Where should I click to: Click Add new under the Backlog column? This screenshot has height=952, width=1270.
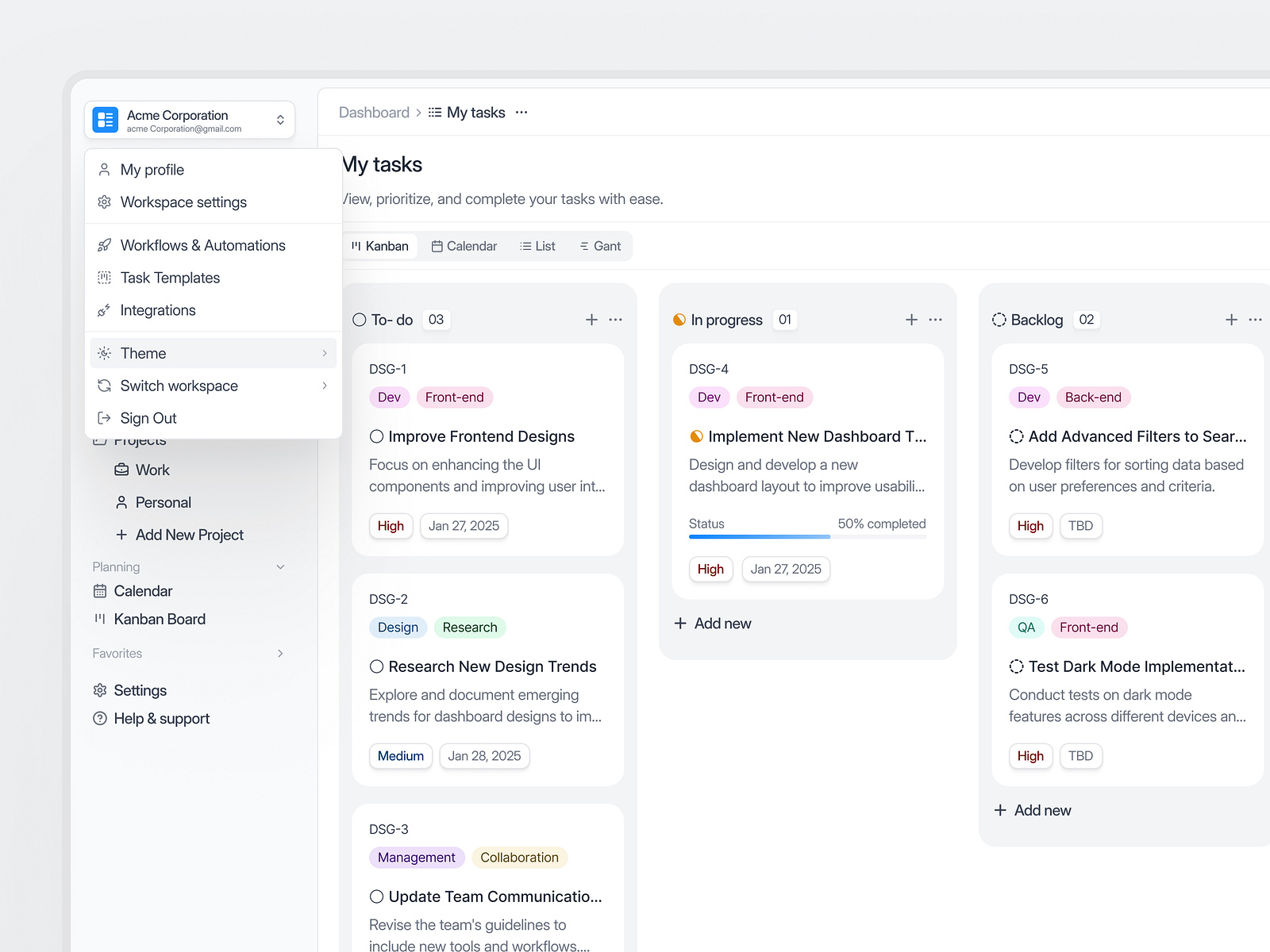point(1032,810)
